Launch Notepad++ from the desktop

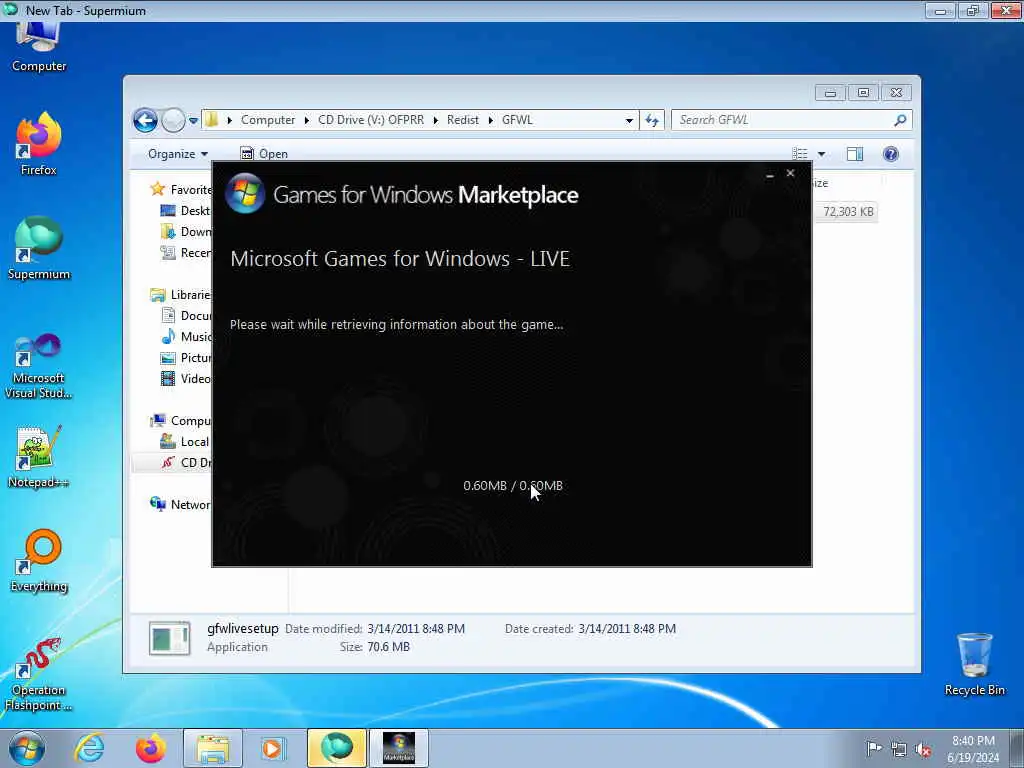[x=39, y=457]
